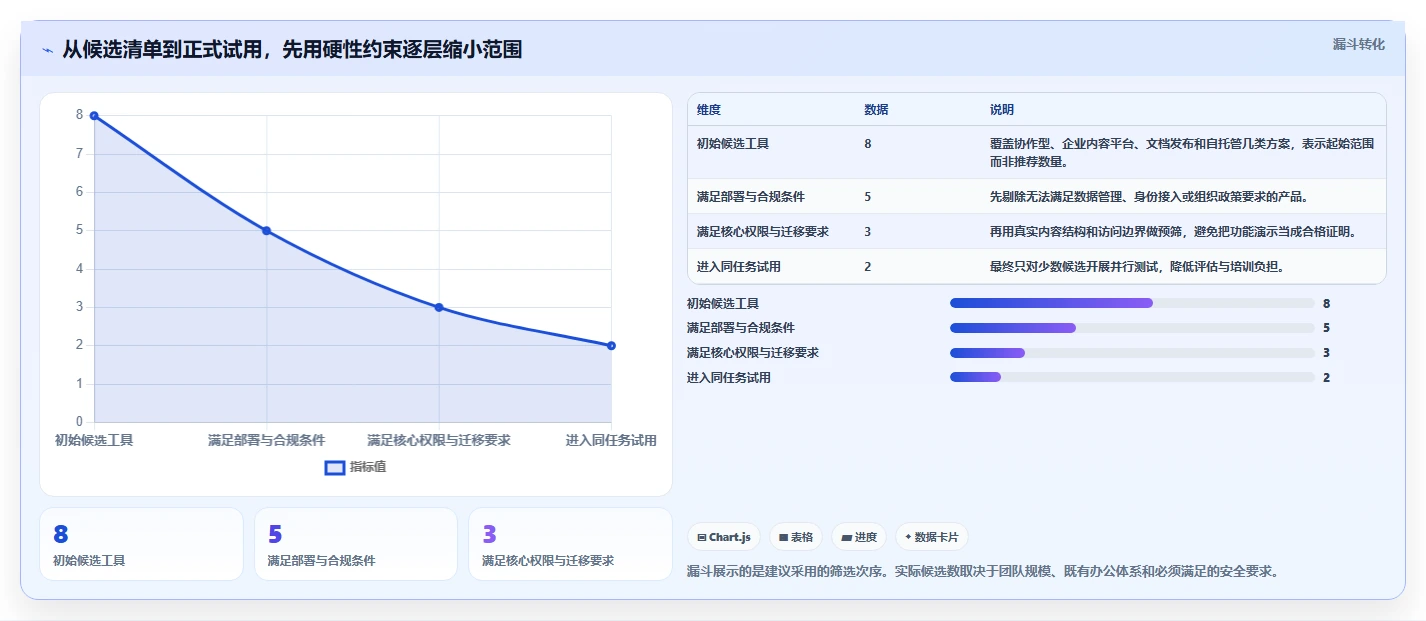Image resolution: width=1426 pixels, height=621 pixels.
Task: Click the 满足部署与合规条件 stat card showing 5
Action: tap(355, 544)
